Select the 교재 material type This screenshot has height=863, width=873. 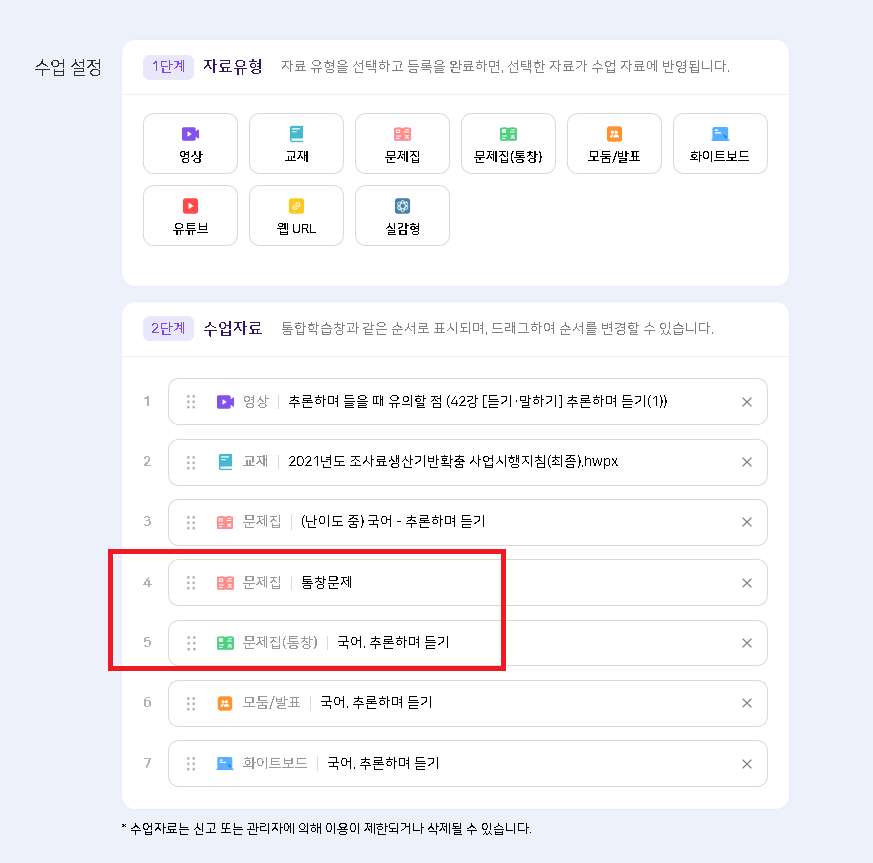(296, 144)
